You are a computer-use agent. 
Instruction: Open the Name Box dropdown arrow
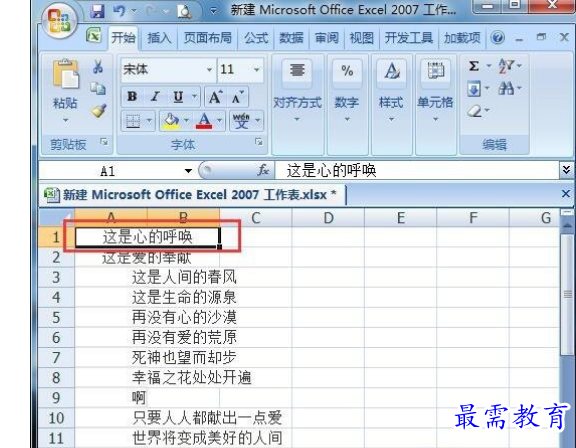tap(188, 171)
